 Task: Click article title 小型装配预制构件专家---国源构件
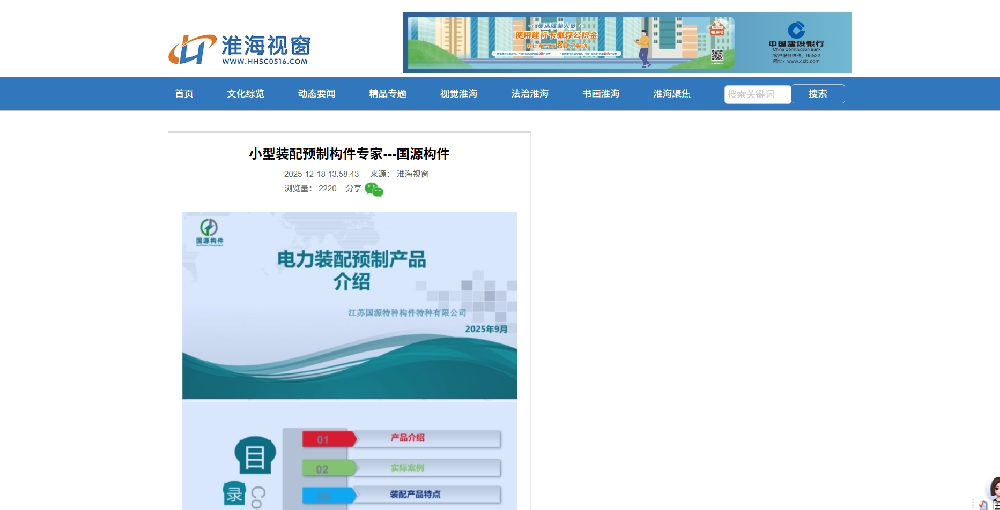click(x=349, y=154)
